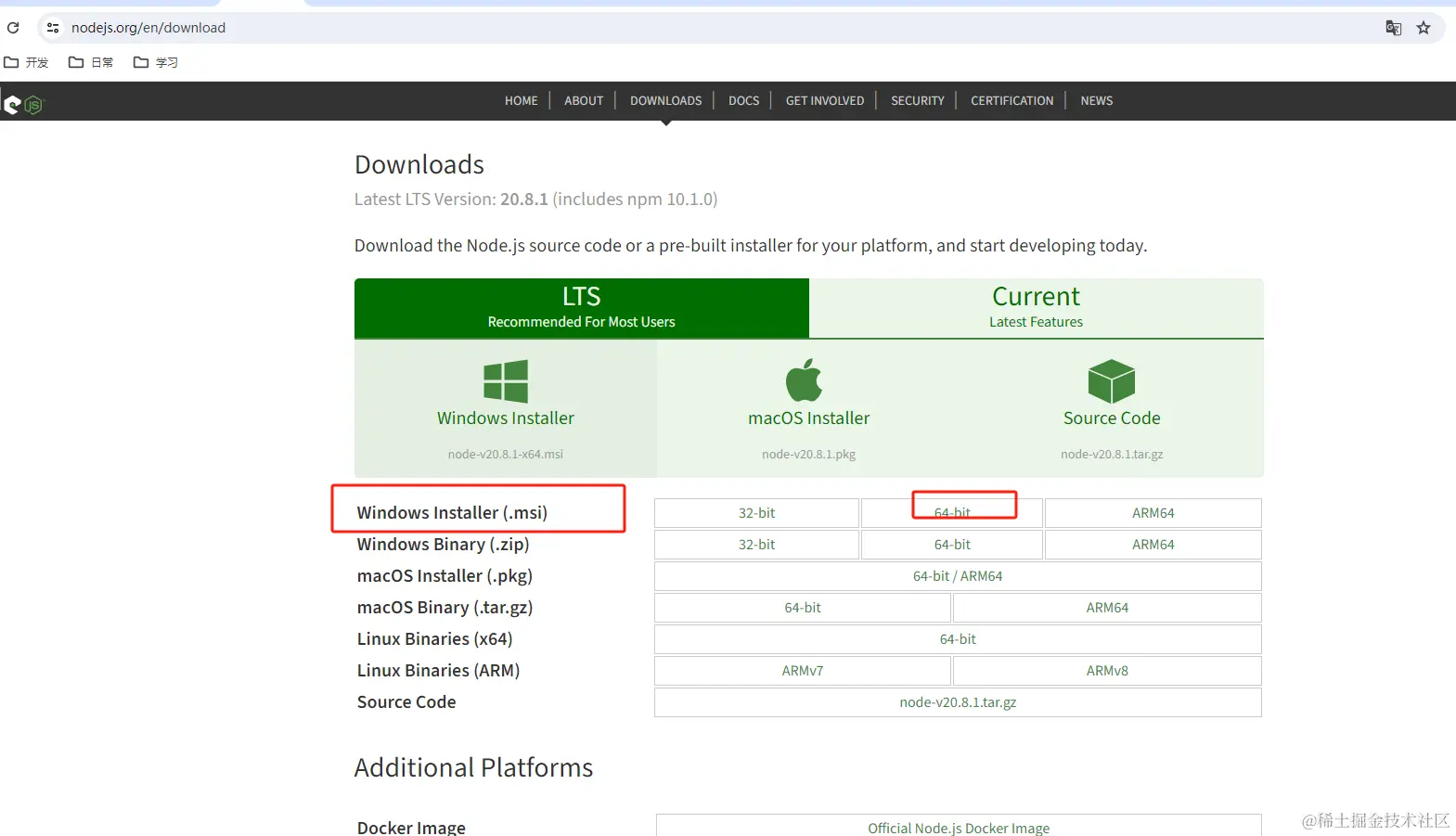Download Linux Binaries ARMv7
Screen dimensions: 1456x836
click(803, 671)
